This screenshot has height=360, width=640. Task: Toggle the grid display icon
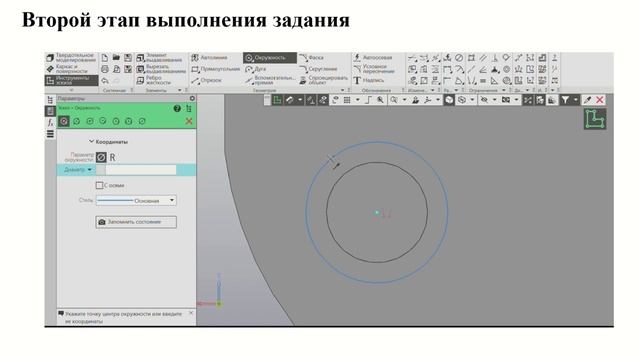(x=347, y=100)
